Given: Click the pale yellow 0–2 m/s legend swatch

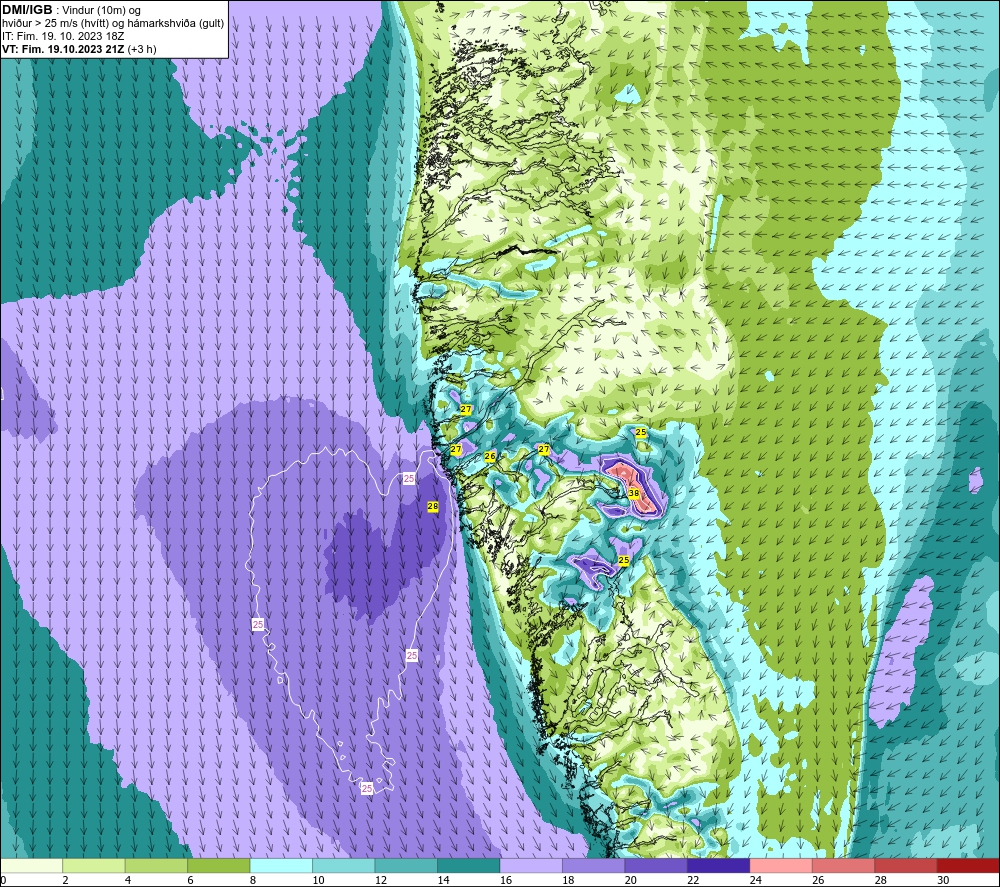Looking at the screenshot, I should pyautogui.click(x=31, y=866).
